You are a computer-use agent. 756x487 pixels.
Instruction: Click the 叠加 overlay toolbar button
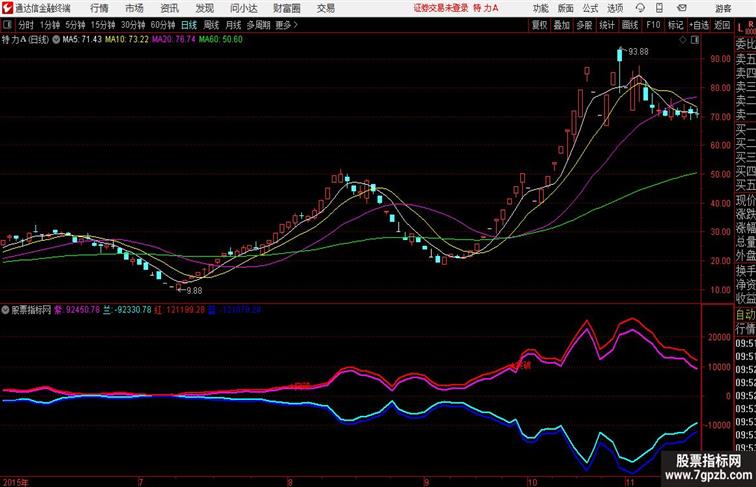[562, 25]
